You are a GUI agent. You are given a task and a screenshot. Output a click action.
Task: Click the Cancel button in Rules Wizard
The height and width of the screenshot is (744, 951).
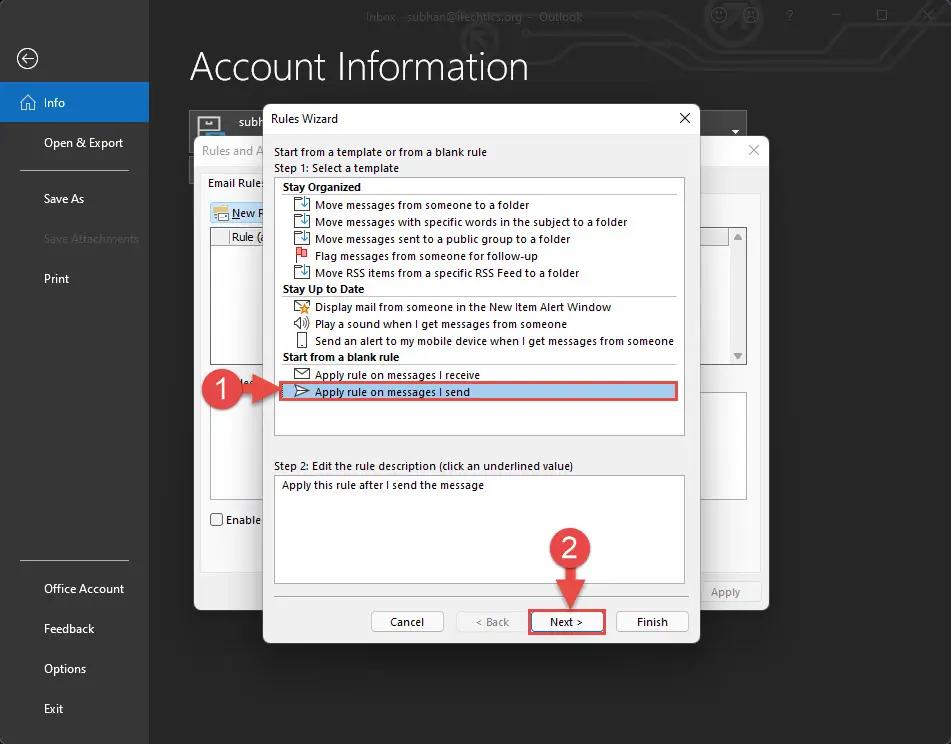[x=407, y=622]
